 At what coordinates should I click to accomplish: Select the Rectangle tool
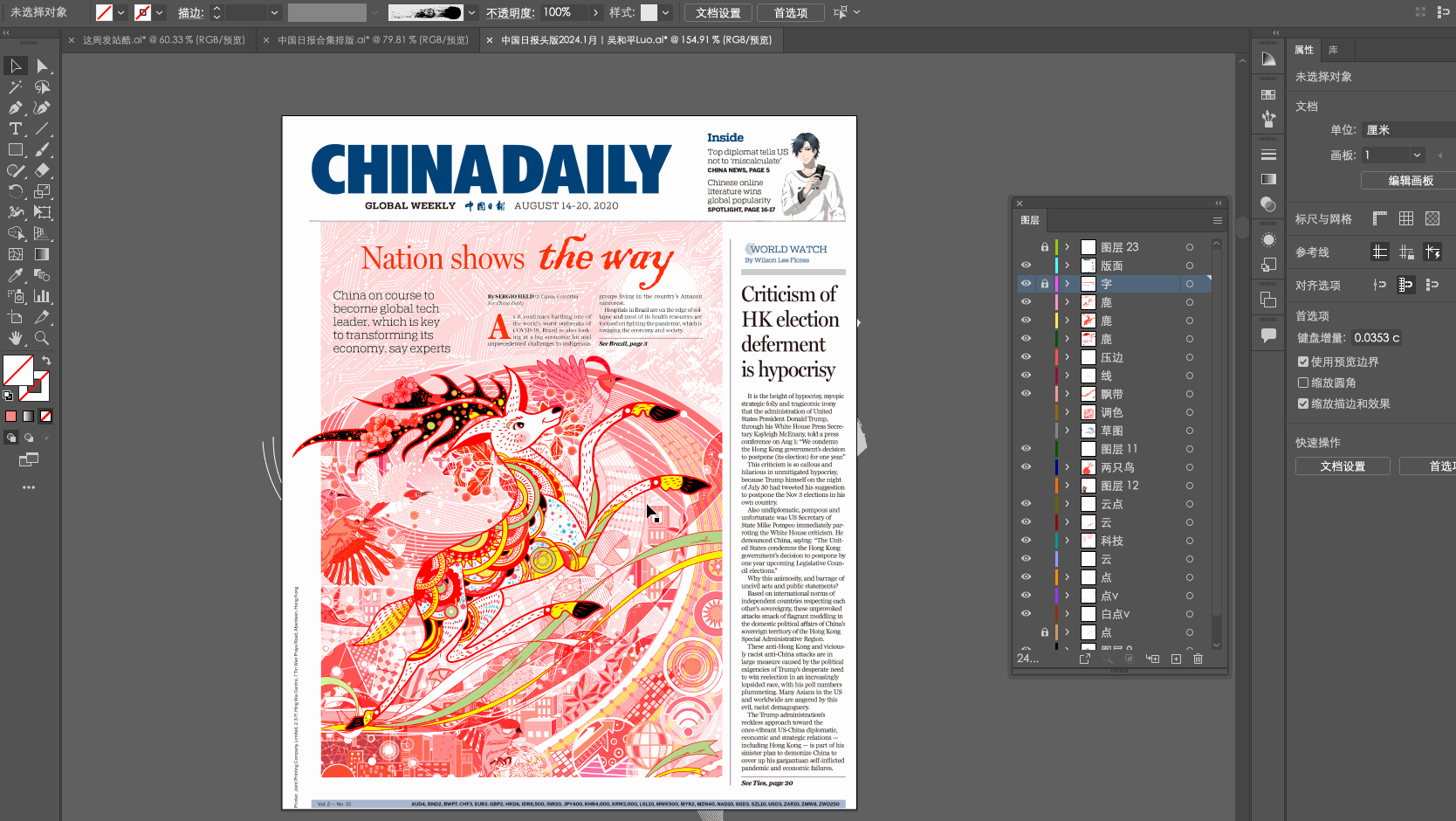pyautogui.click(x=16, y=150)
